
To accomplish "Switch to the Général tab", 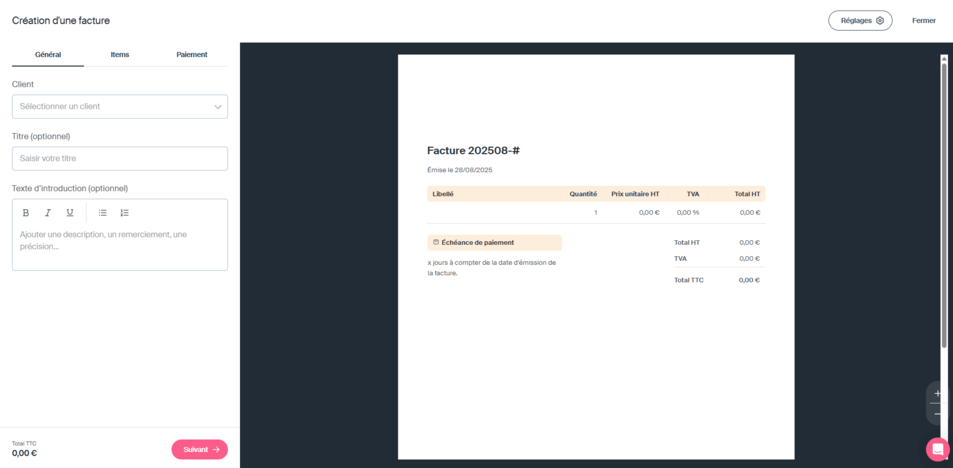I will tap(48, 54).
